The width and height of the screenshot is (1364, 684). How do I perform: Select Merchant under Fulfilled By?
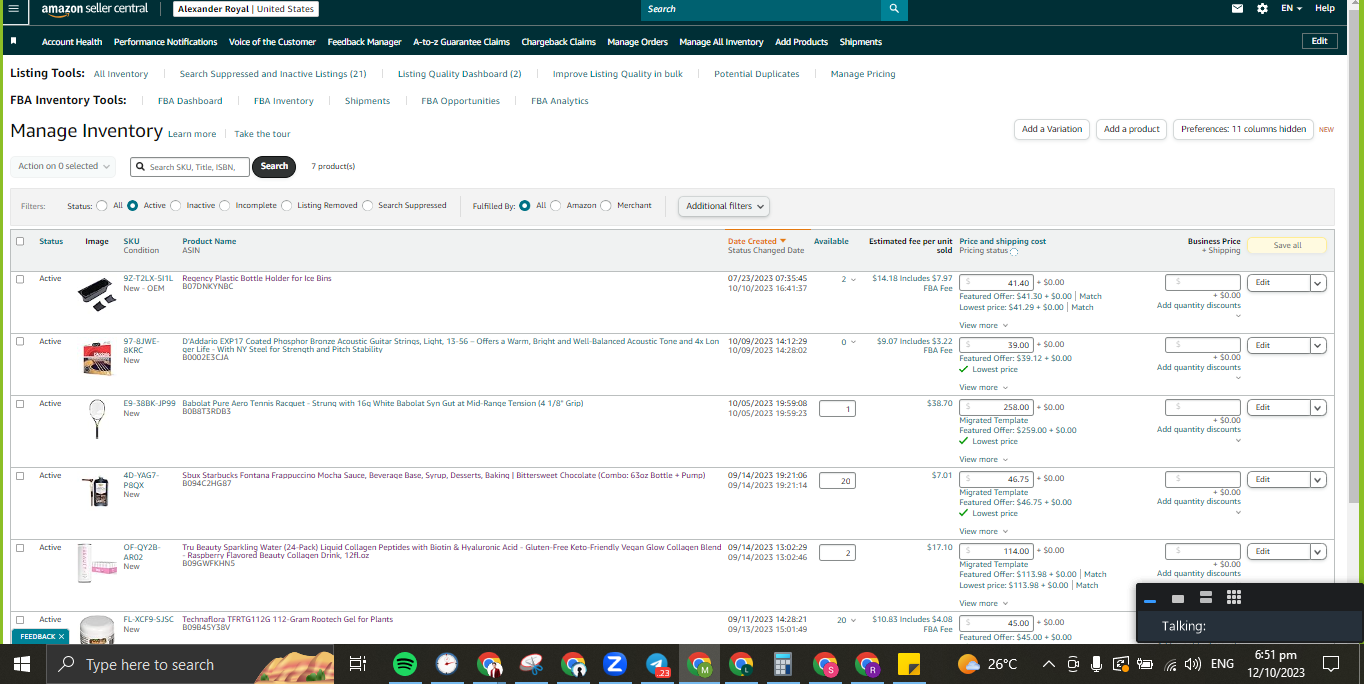tap(606, 206)
